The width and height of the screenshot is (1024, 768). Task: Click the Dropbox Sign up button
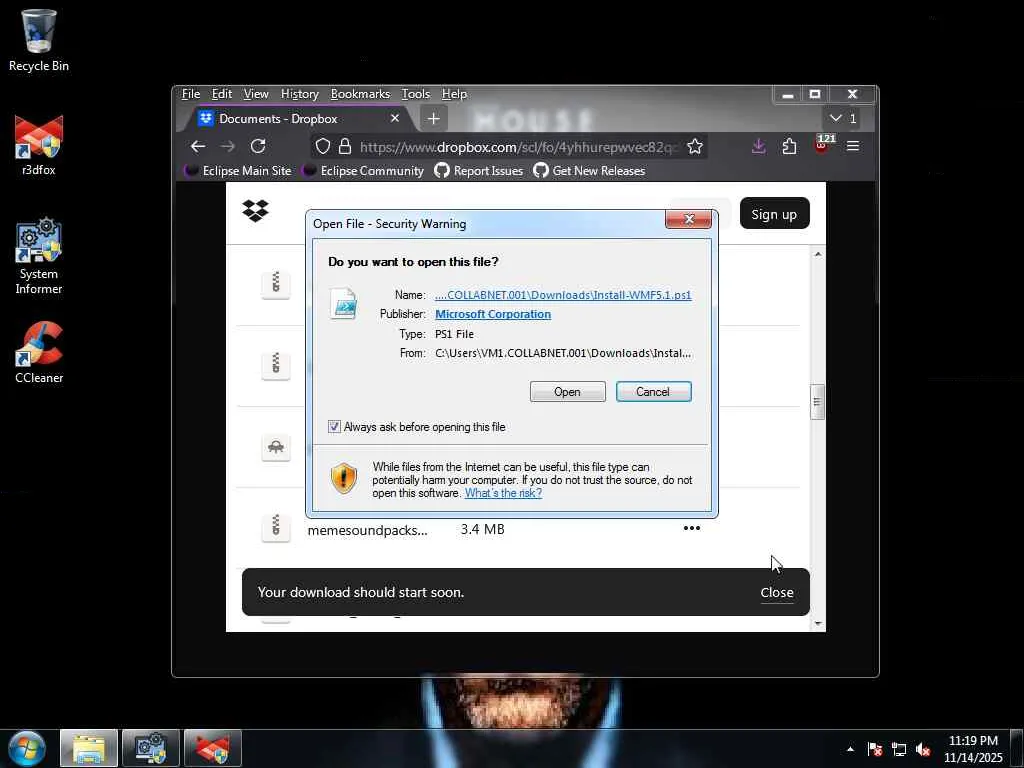[x=775, y=214]
